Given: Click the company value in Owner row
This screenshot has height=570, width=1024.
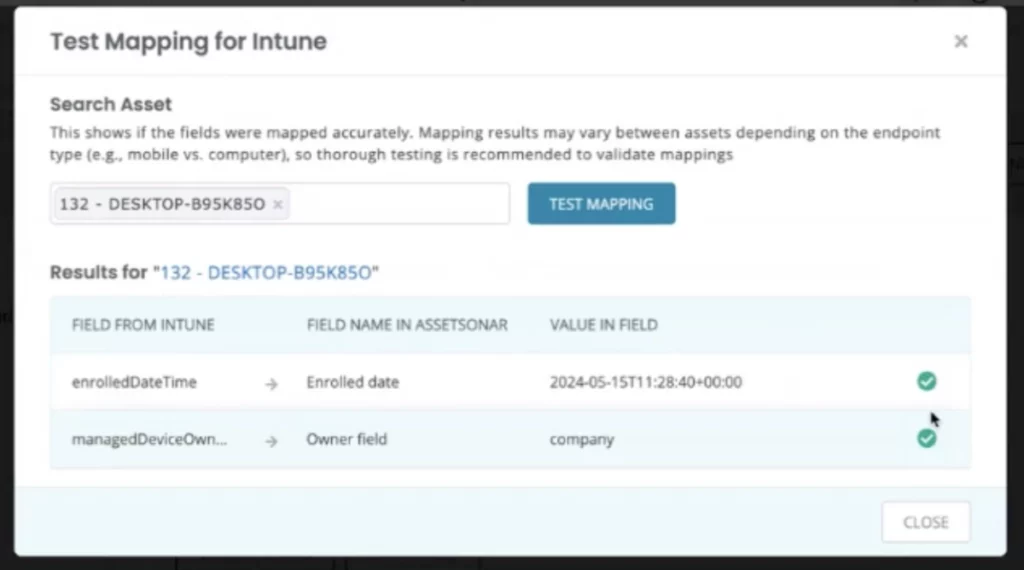Looking at the screenshot, I should pyautogui.click(x=581, y=439).
